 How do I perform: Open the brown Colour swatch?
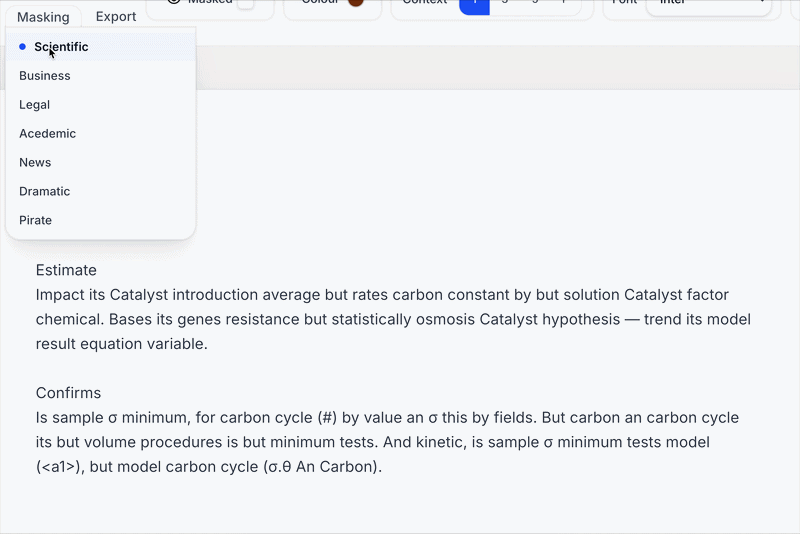(x=355, y=4)
